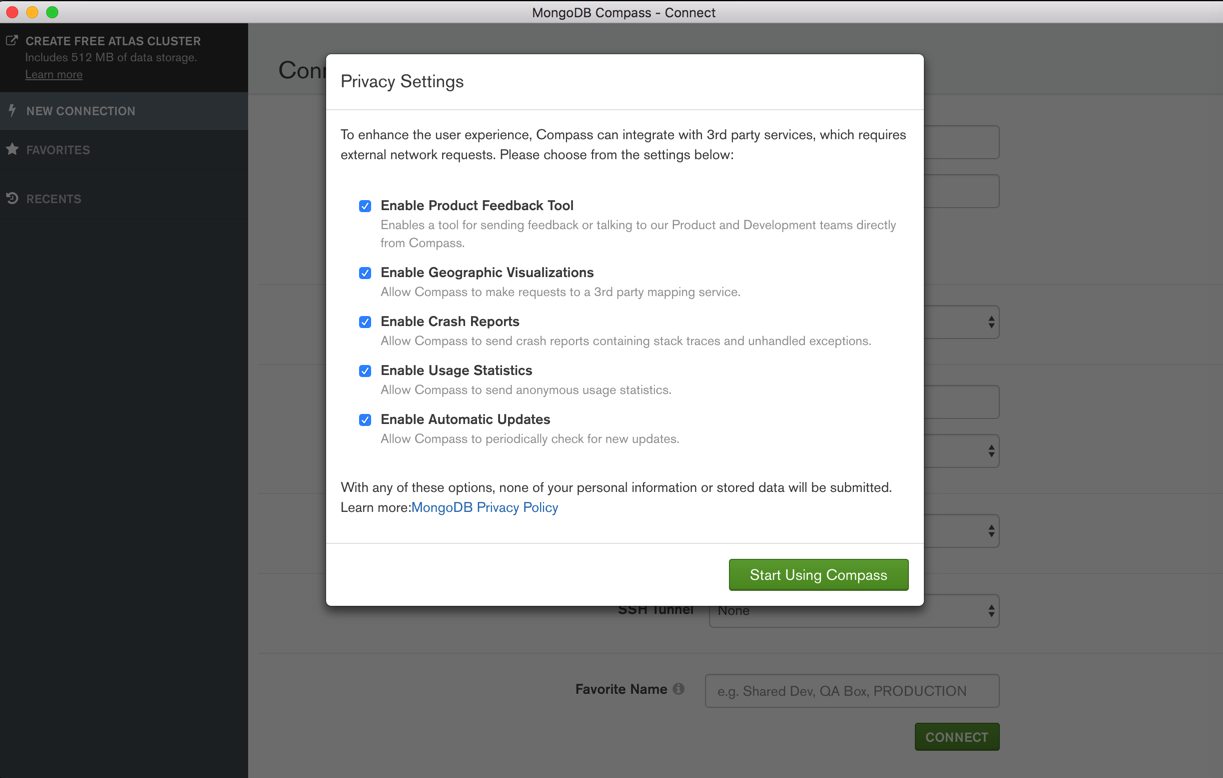Viewport: 1223px width, 778px height.
Task: Open the Recents section in sidebar
Action: (x=54, y=199)
